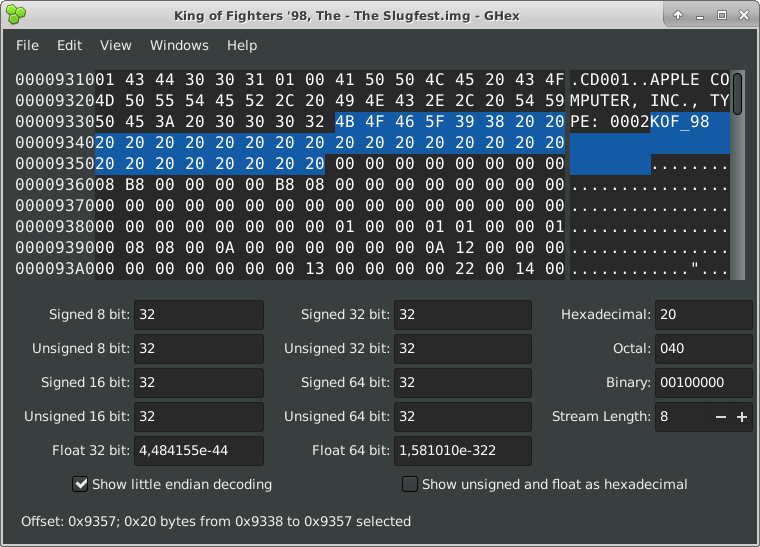760x547 pixels.
Task: Click first B8 byte in row 00009360
Action: click(x=135, y=185)
